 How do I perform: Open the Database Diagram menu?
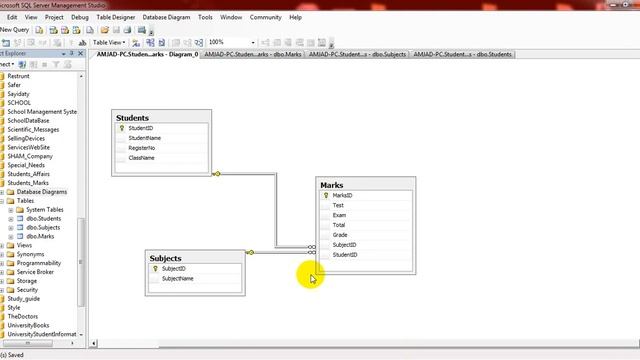pyautogui.click(x=167, y=17)
